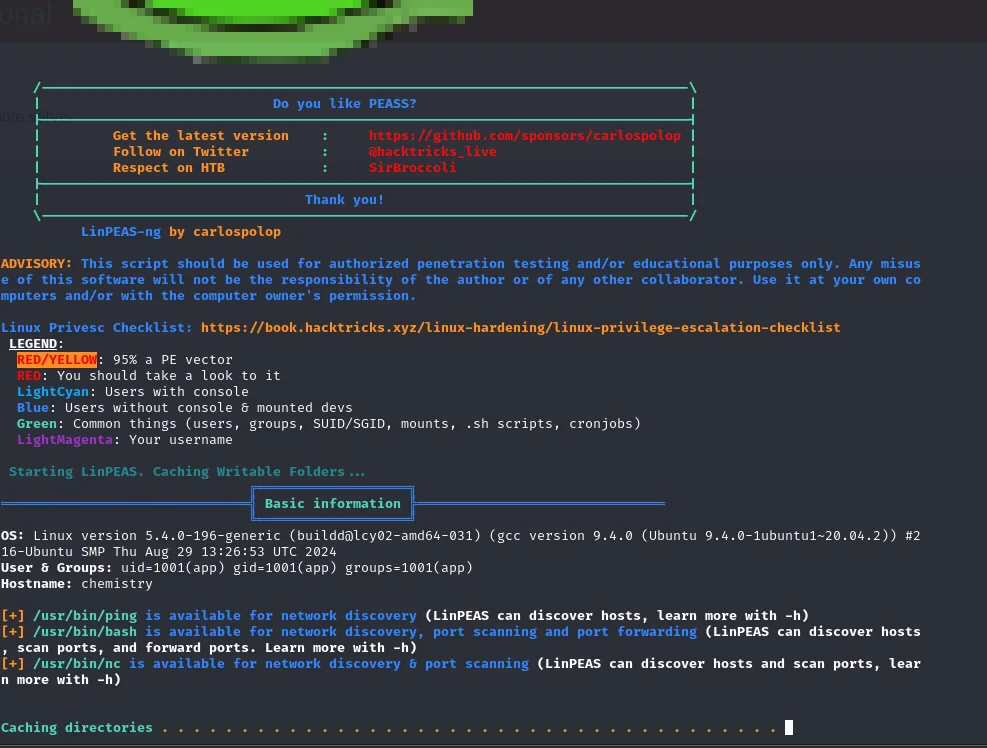Open the book.hacktricks.xyz privilege escalation checklist URL
The height and width of the screenshot is (748, 987).
pyautogui.click(x=521, y=327)
